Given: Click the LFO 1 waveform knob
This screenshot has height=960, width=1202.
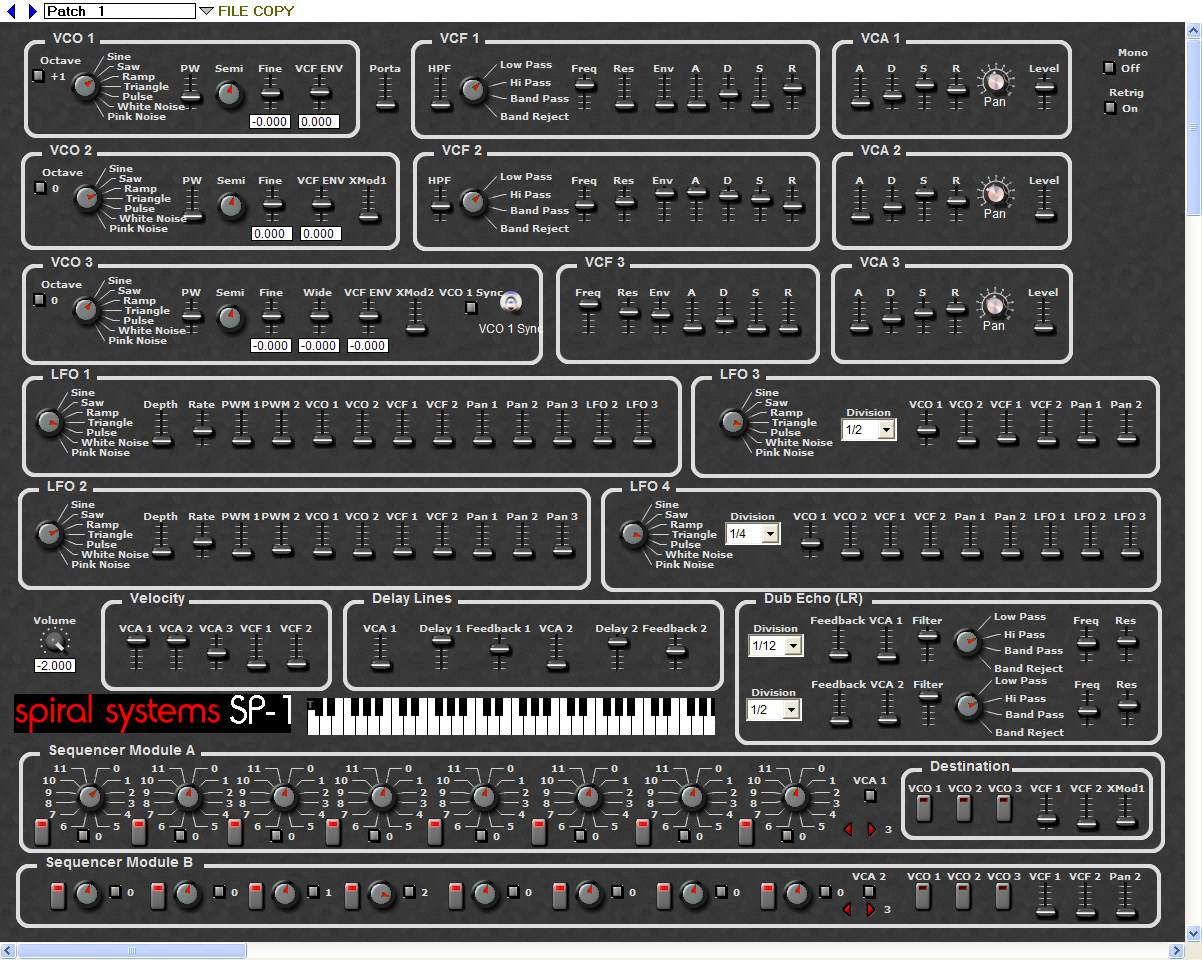Looking at the screenshot, I should pos(49,422).
